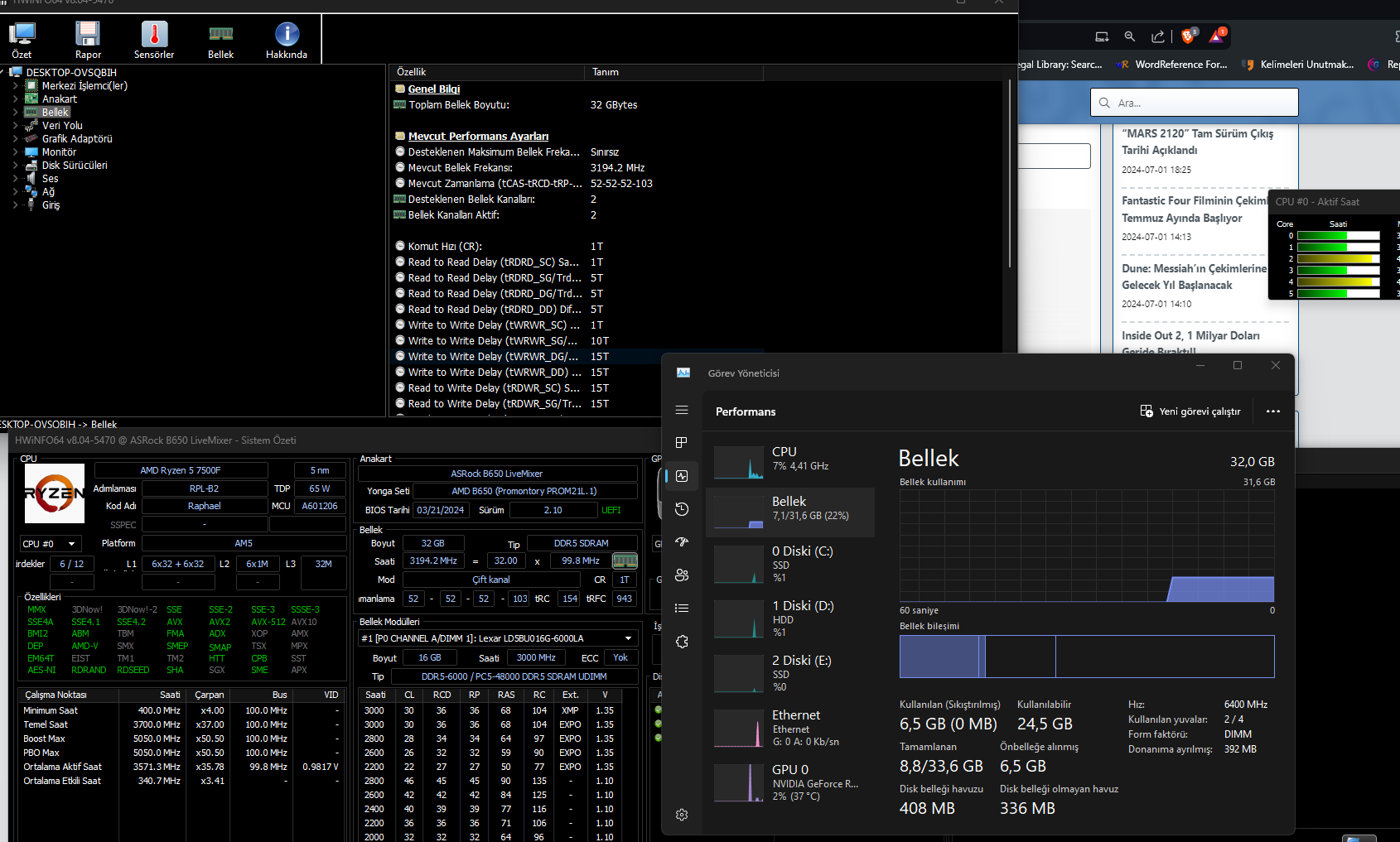Open Fantastic Four Filminin Çekimi news link
The width and height of the screenshot is (1400, 842).
(x=1194, y=209)
